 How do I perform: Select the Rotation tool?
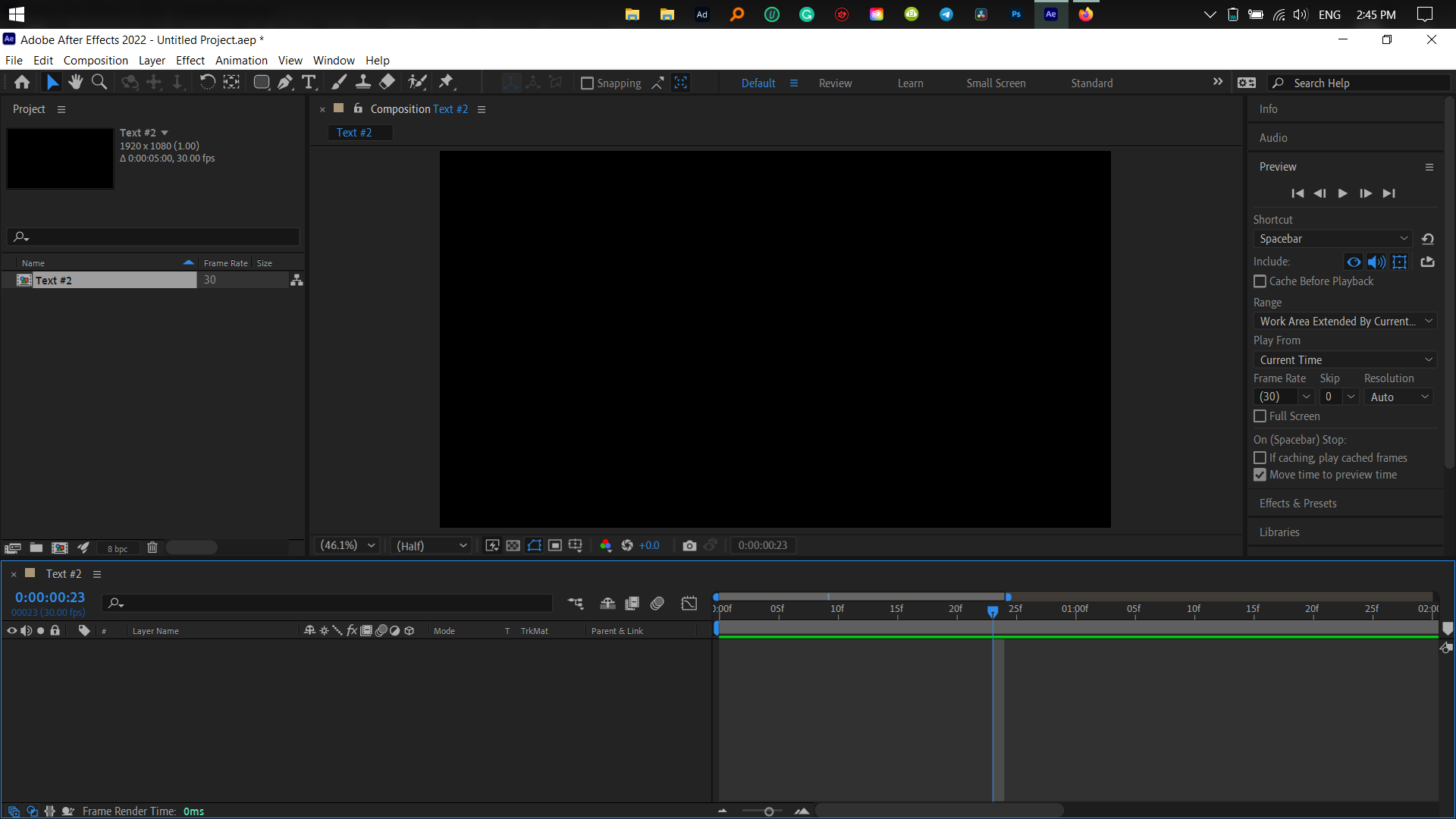pyautogui.click(x=207, y=82)
